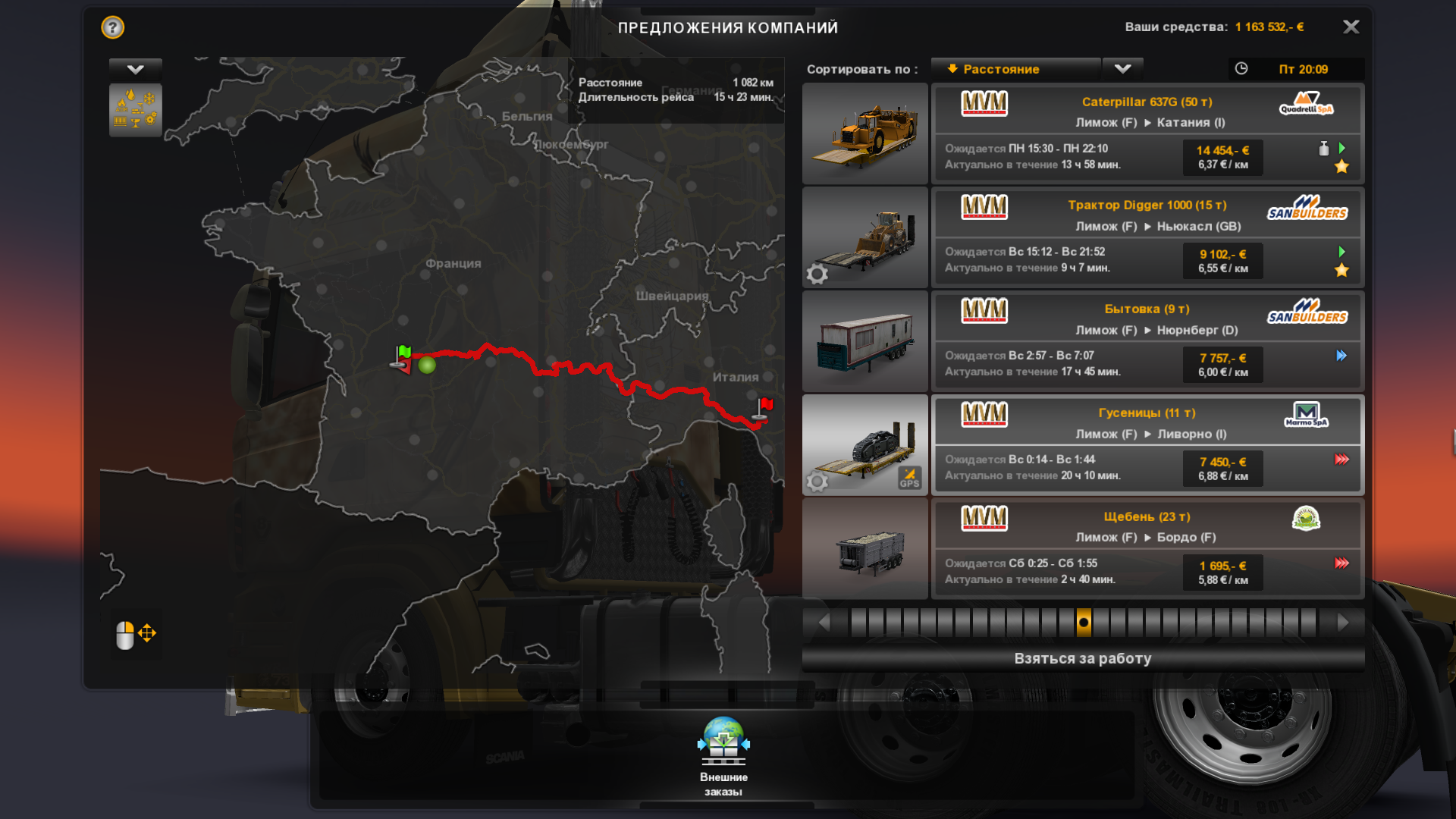Image resolution: width=1456 pixels, height=819 pixels.
Task: Click the Marmo SpA company logo
Action: [x=1306, y=415]
